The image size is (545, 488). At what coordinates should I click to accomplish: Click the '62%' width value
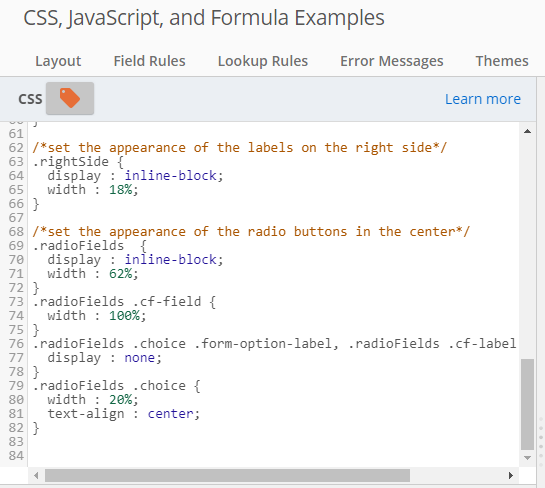[121, 274]
